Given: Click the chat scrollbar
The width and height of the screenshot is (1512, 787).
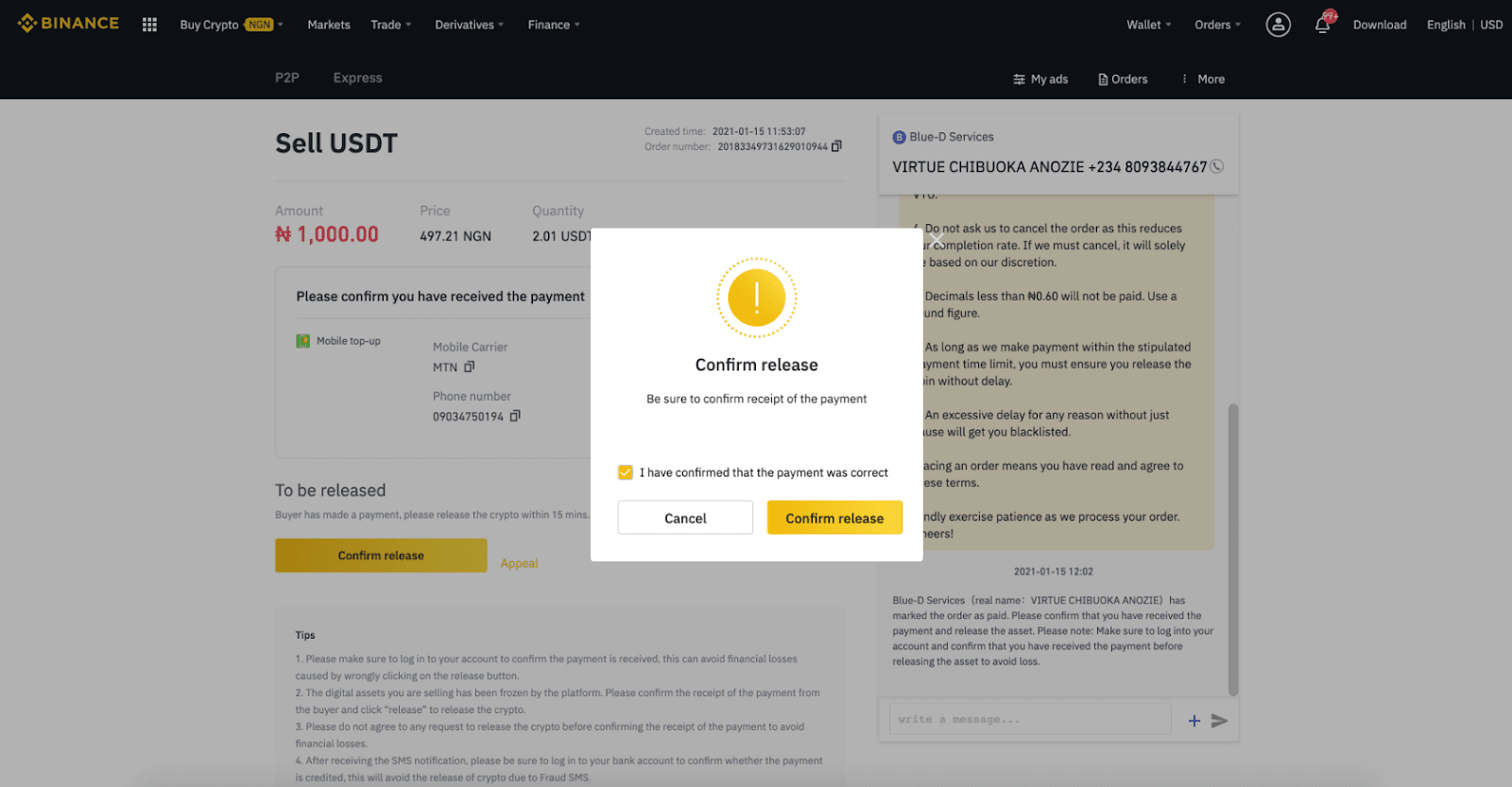Looking at the screenshot, I should point(1232,550).
